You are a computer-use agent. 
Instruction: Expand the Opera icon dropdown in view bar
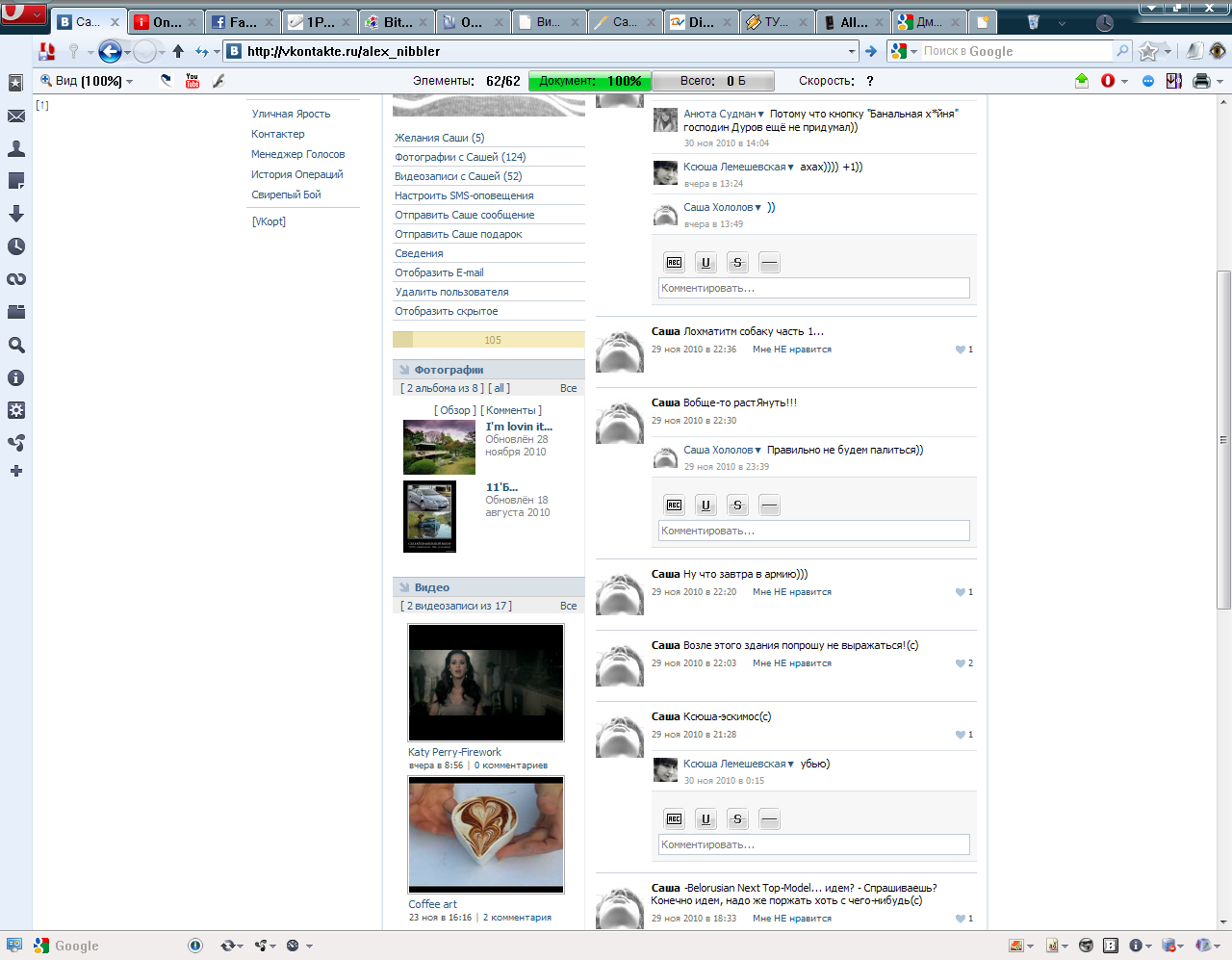[x=1124, y=82]
